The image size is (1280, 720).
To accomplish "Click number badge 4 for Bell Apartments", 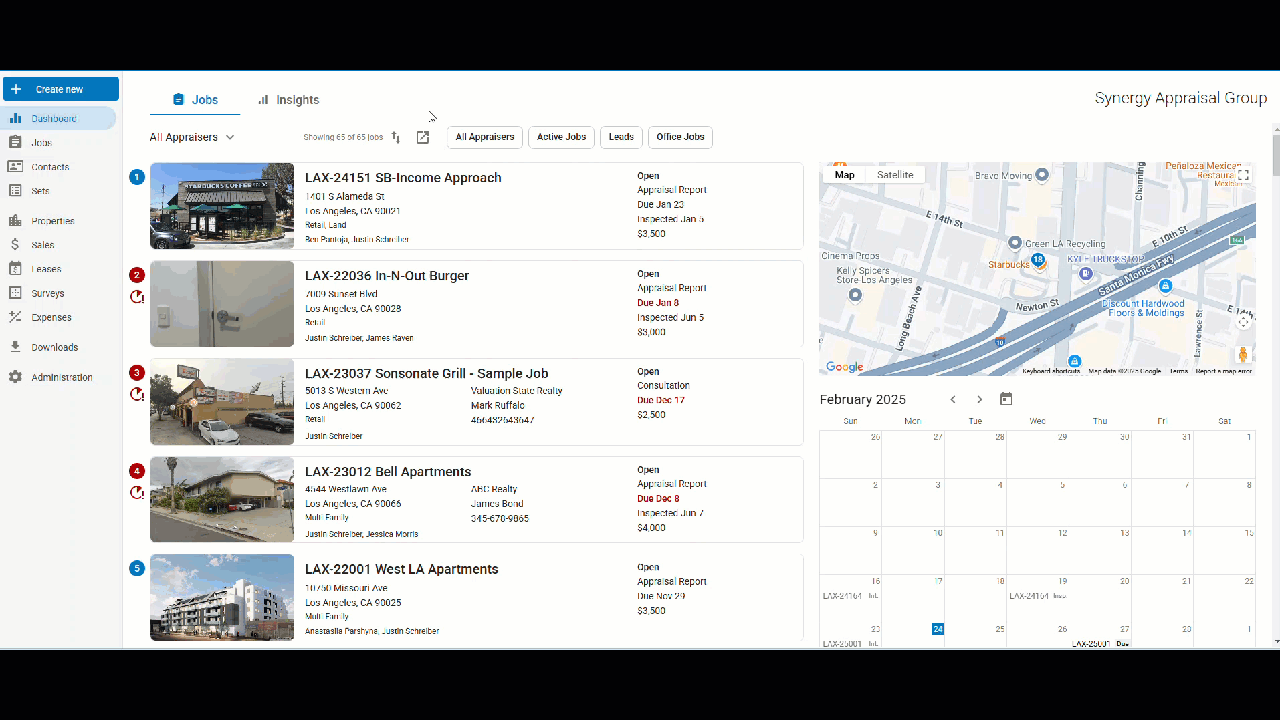I will pyautogui.click(x=137, y=471).
